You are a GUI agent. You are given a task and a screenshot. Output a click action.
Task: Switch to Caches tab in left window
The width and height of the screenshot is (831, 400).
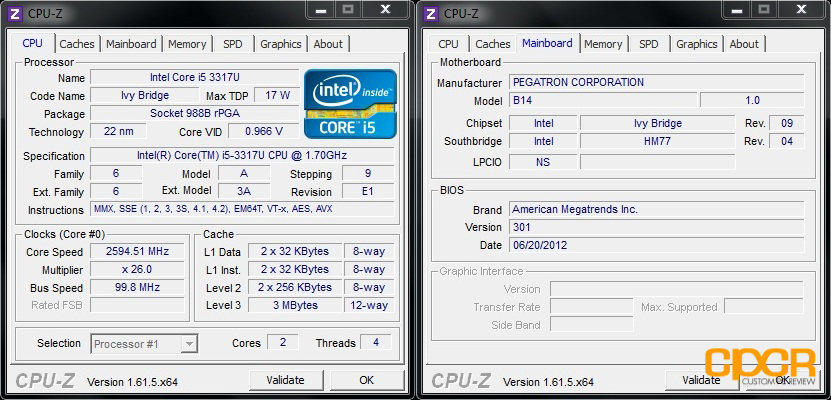pyautogui.click(x=77, y=44)
